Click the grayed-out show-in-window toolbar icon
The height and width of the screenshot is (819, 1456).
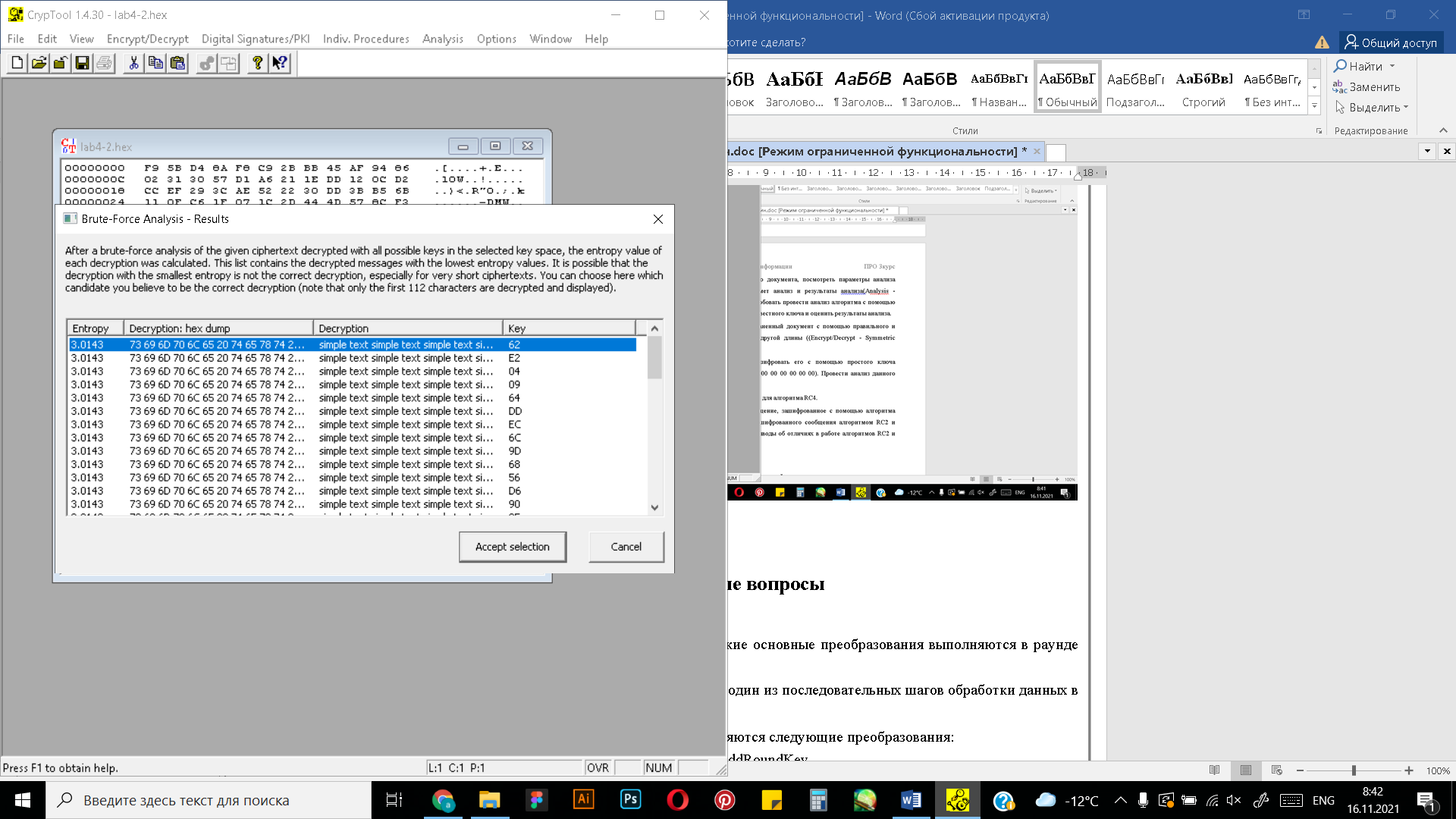point(228,63)
